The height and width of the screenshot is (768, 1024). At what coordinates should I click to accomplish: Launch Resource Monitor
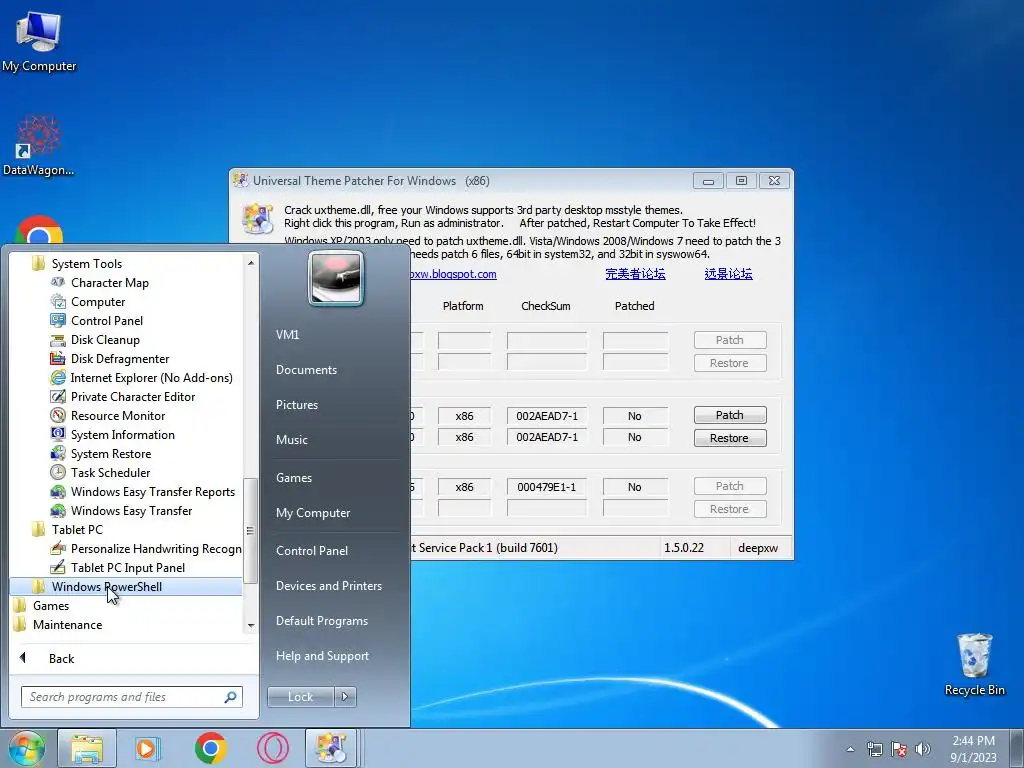pyautogui.click(x=118, y=415)
